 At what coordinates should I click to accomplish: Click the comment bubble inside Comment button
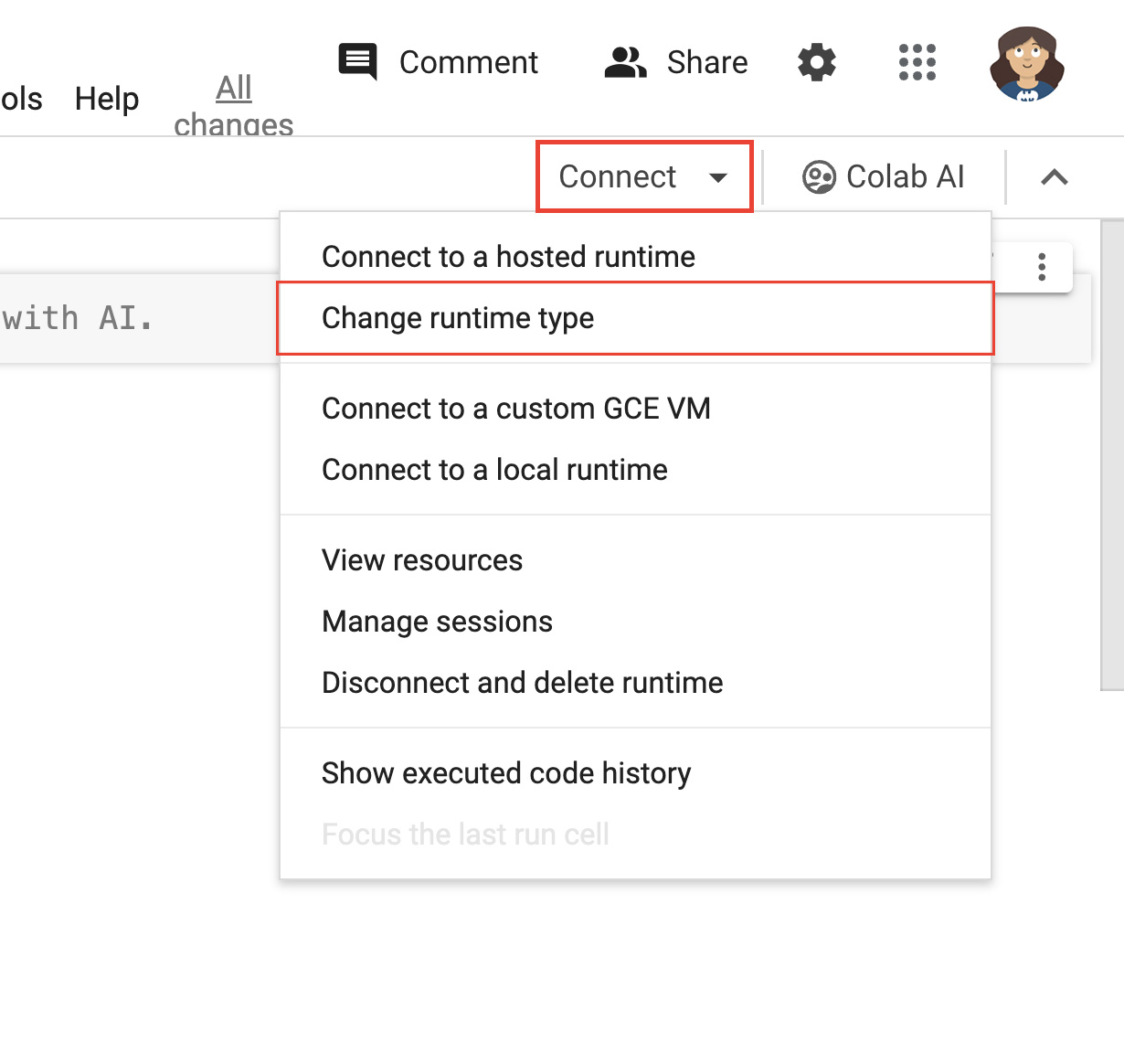356,62
